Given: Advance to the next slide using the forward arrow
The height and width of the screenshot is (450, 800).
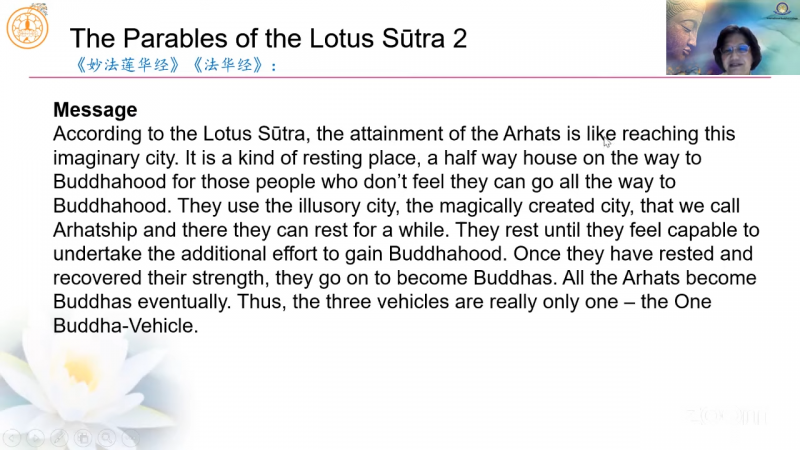Looking at the screenshot, I should (35, 437).
